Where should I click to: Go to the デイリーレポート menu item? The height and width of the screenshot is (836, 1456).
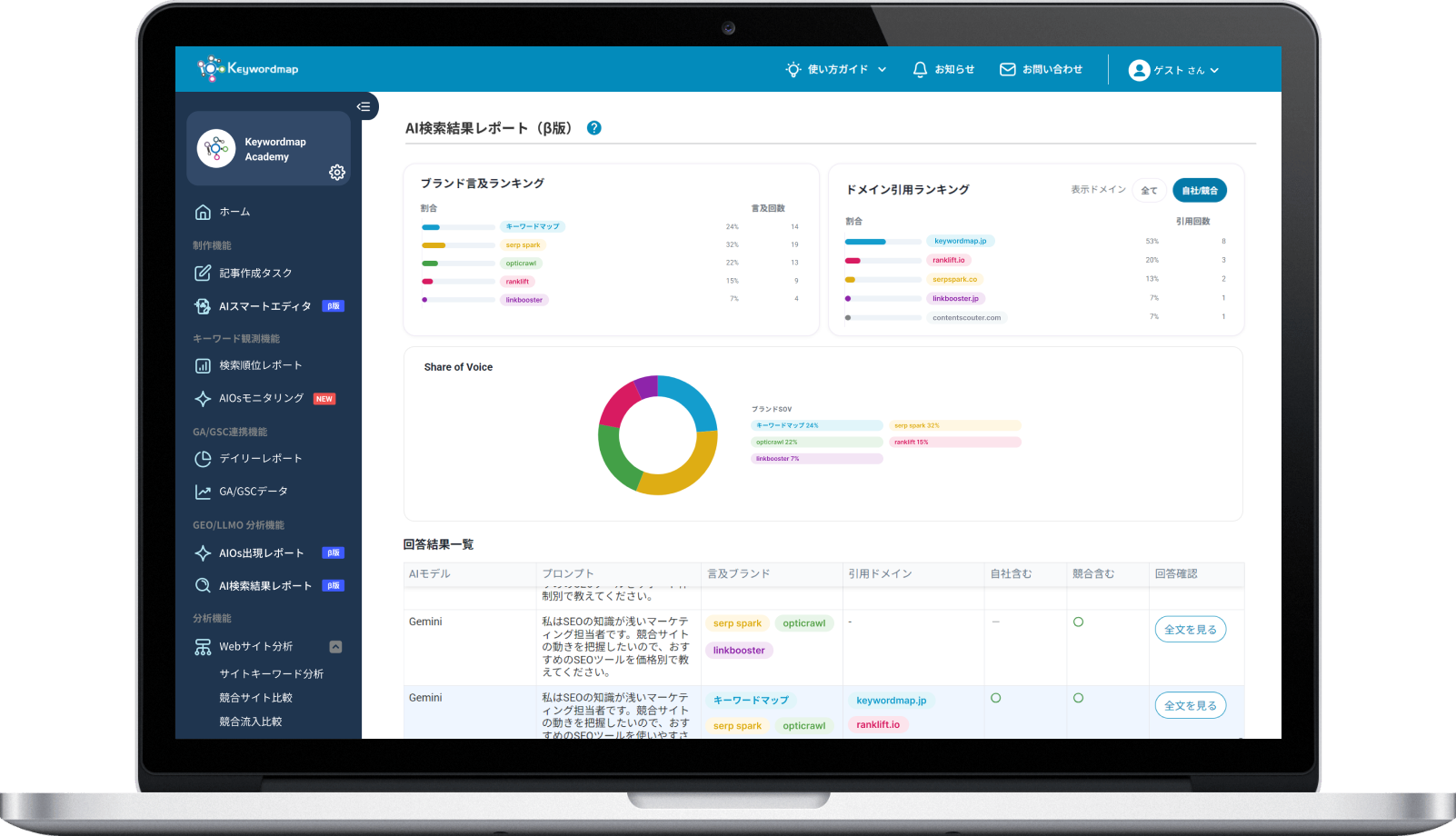coord(260,459)
